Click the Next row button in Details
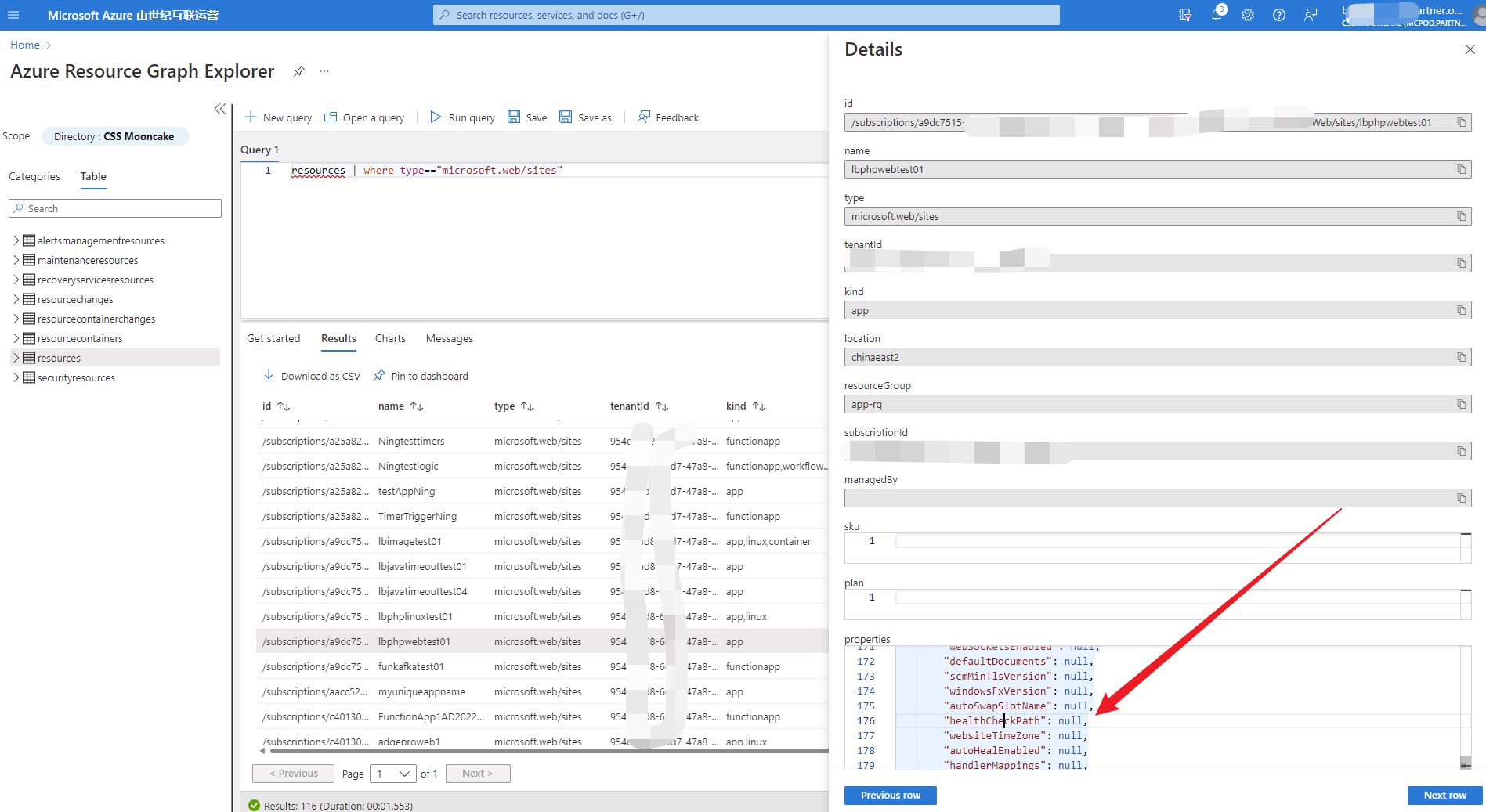1486x812 pixels. click(x=1444, y=795)
